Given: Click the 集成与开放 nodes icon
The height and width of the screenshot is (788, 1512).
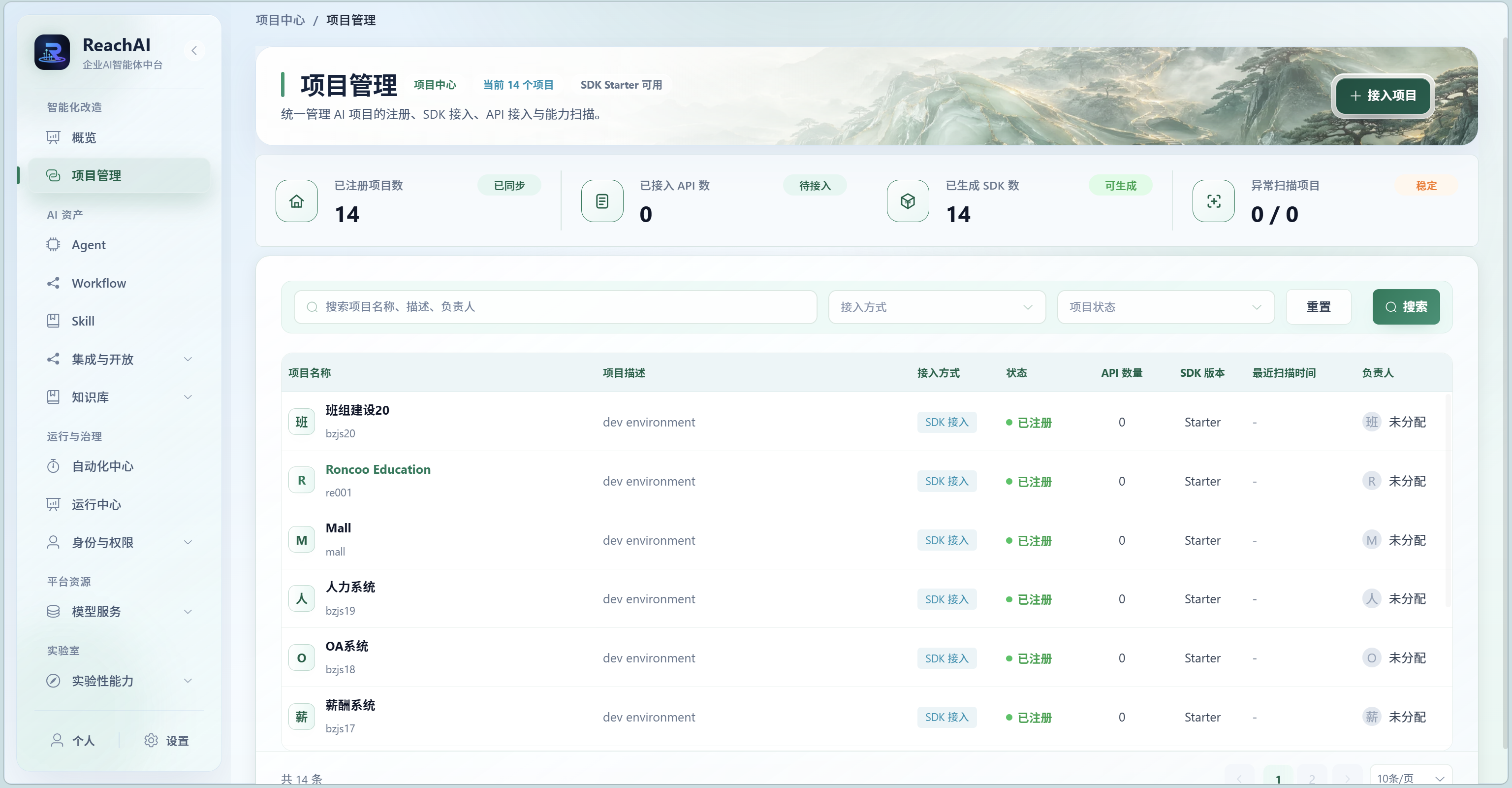Looking at the screenshot, I should tap(54, 360).
